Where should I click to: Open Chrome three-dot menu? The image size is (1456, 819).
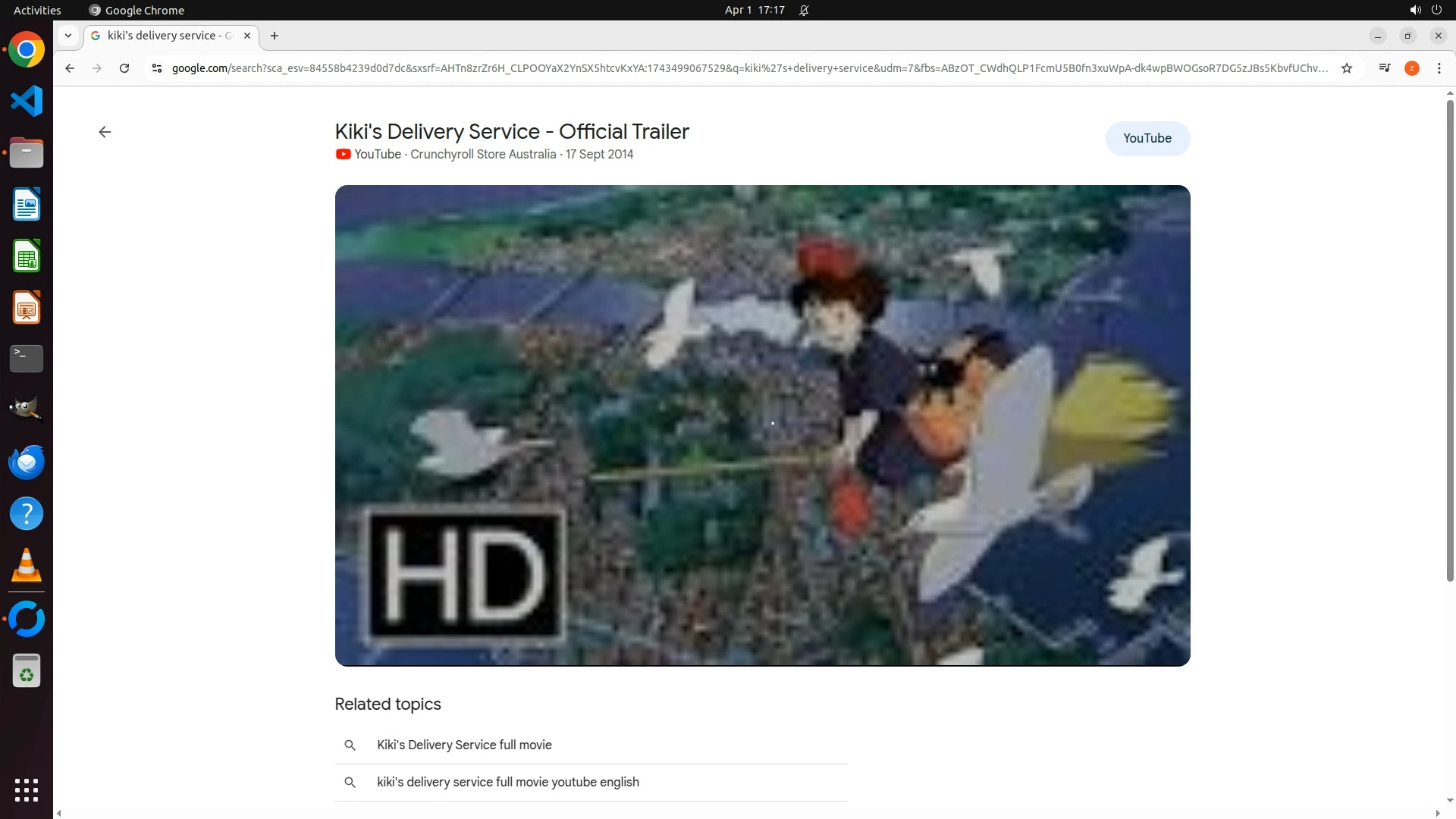click(1439, 68)
